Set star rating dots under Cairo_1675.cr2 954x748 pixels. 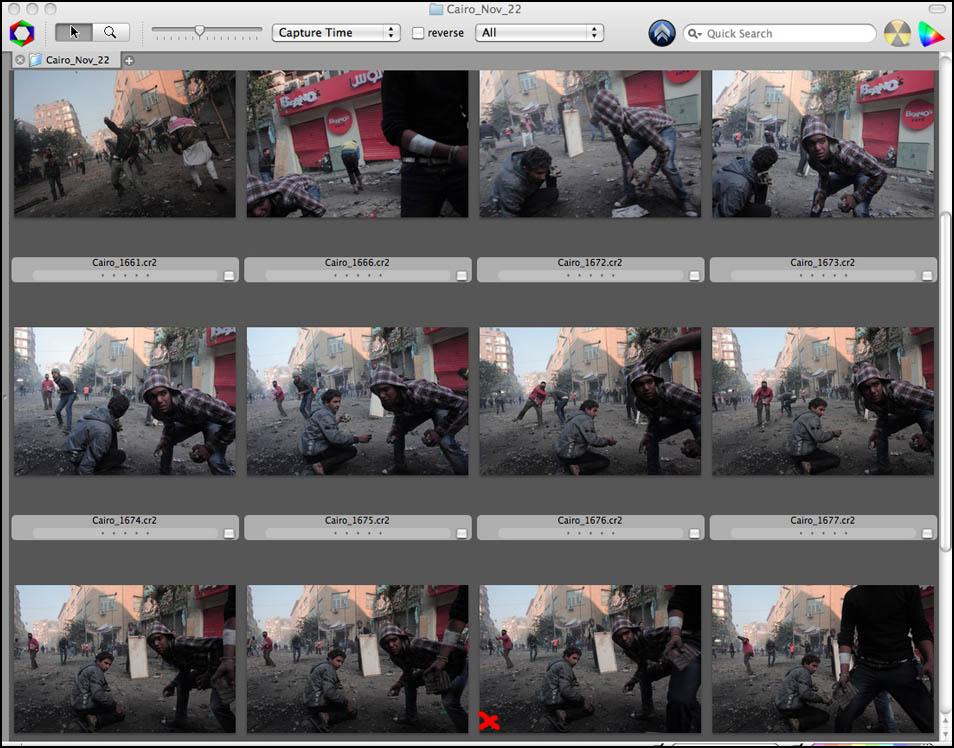[357, 533]
